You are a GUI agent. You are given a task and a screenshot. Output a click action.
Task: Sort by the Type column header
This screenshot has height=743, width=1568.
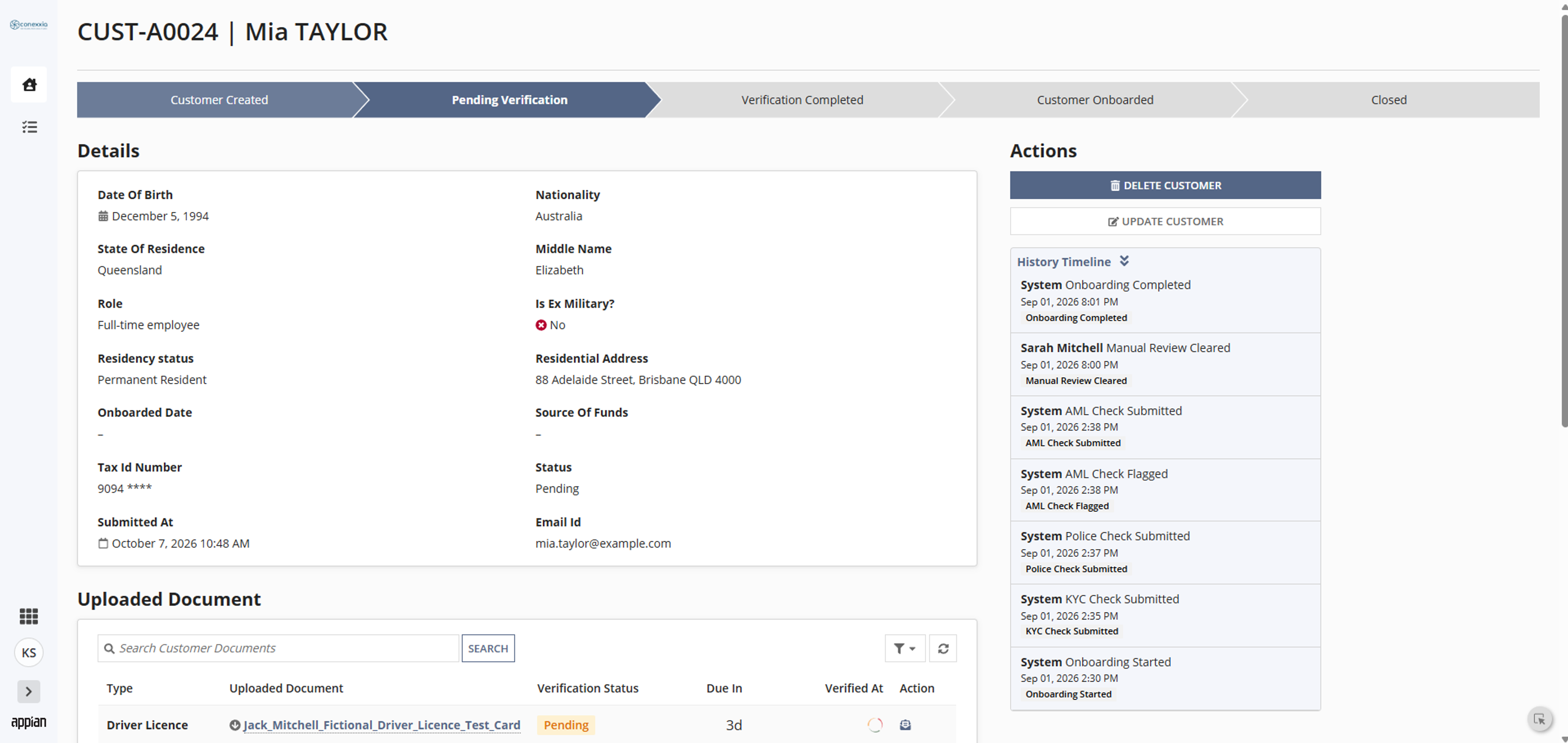(119, 687)
